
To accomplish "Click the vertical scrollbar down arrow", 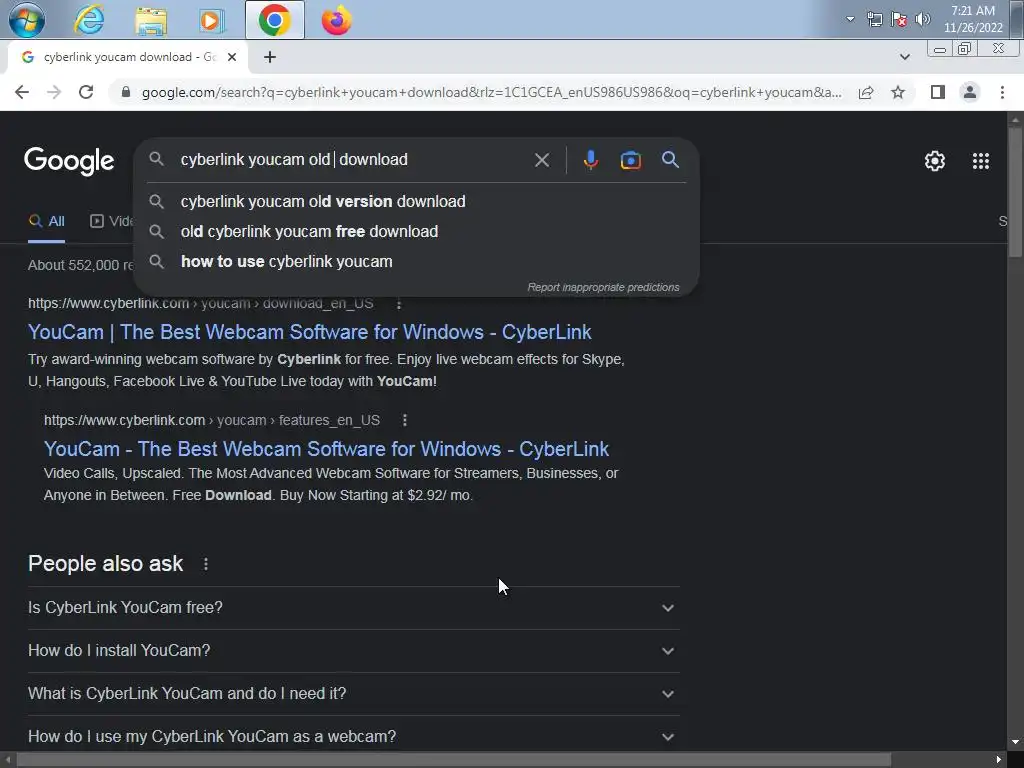I will click(x=1015, y=743).
